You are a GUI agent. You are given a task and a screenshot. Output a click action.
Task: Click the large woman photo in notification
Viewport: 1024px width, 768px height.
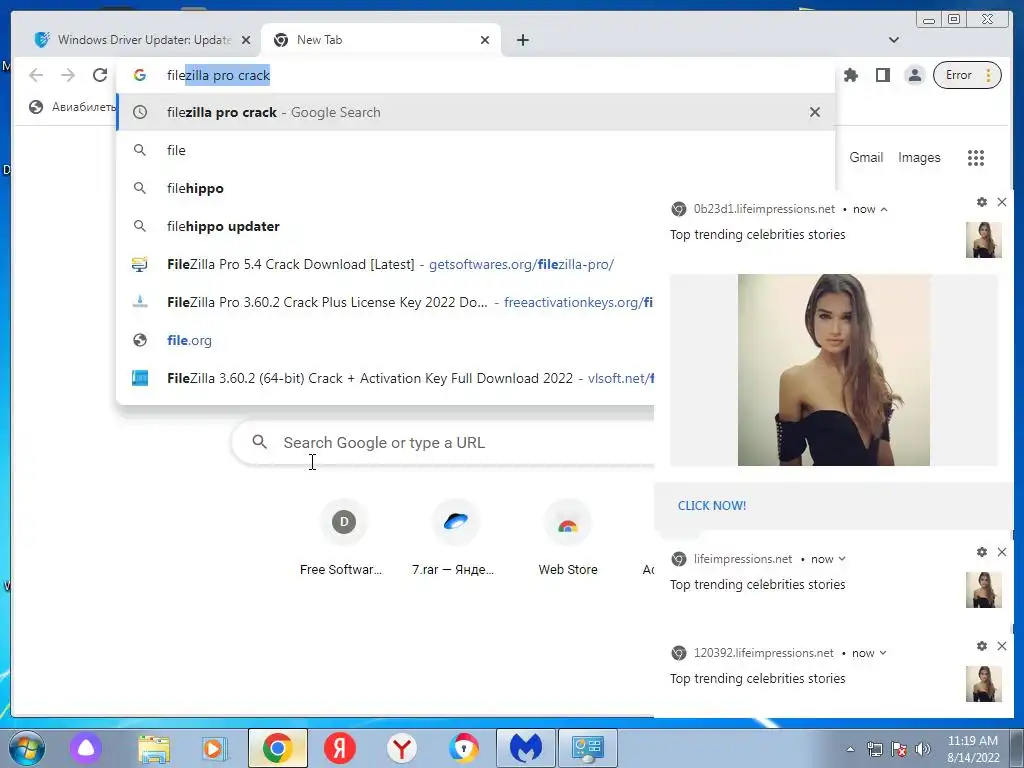click(834, 370)
